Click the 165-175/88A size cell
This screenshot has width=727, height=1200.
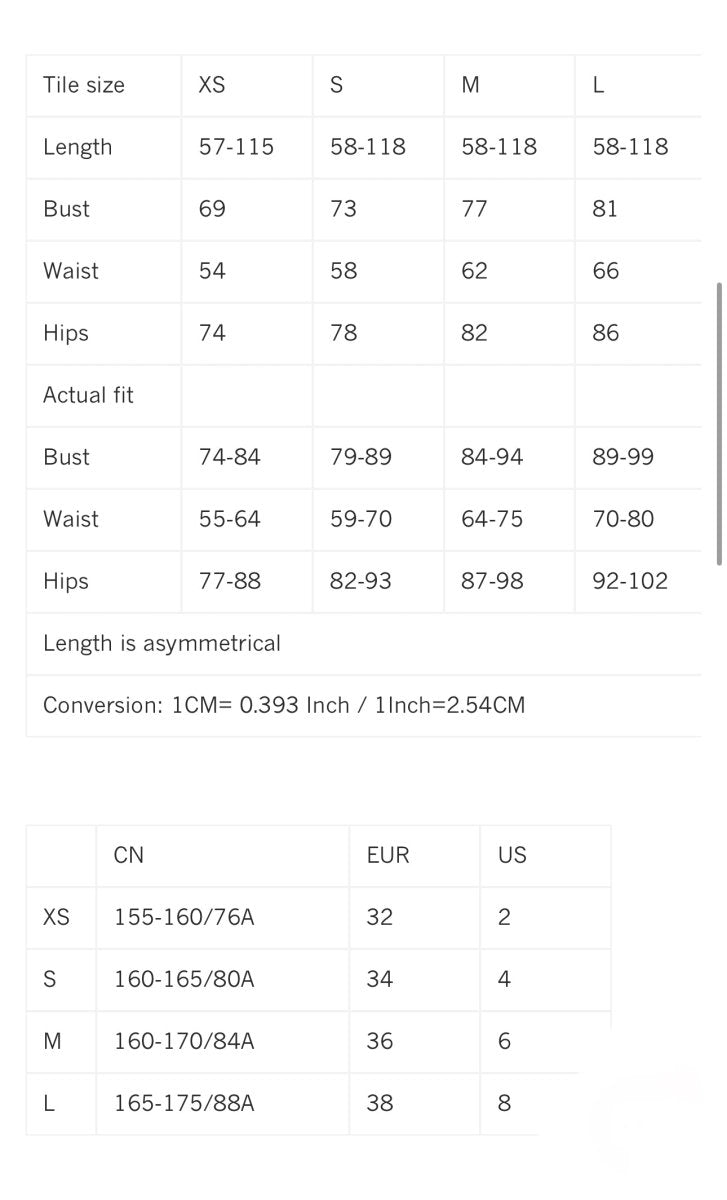[x=184, y=1103]
